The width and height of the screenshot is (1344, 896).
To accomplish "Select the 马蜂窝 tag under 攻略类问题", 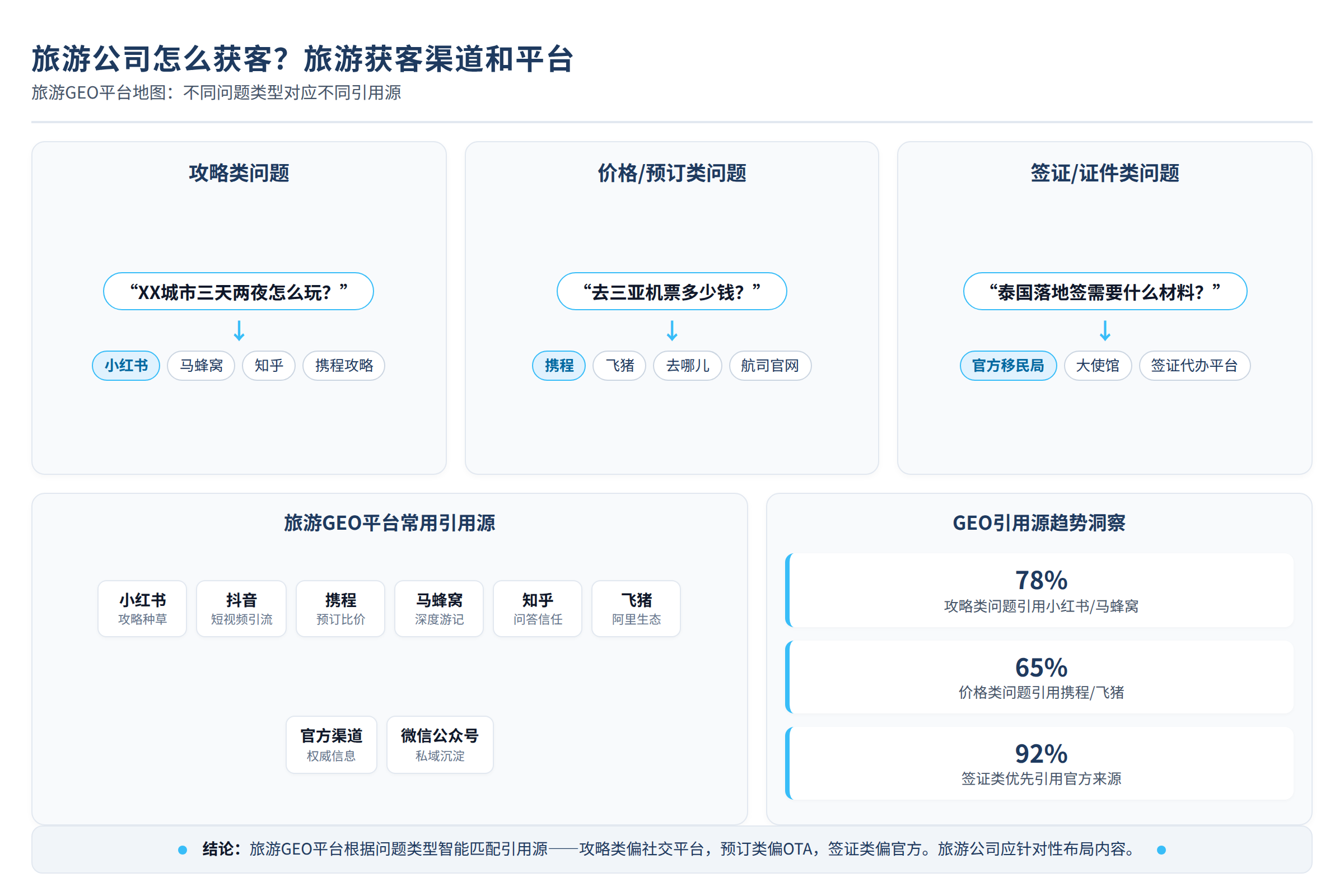I will click(x=201, y=366).
